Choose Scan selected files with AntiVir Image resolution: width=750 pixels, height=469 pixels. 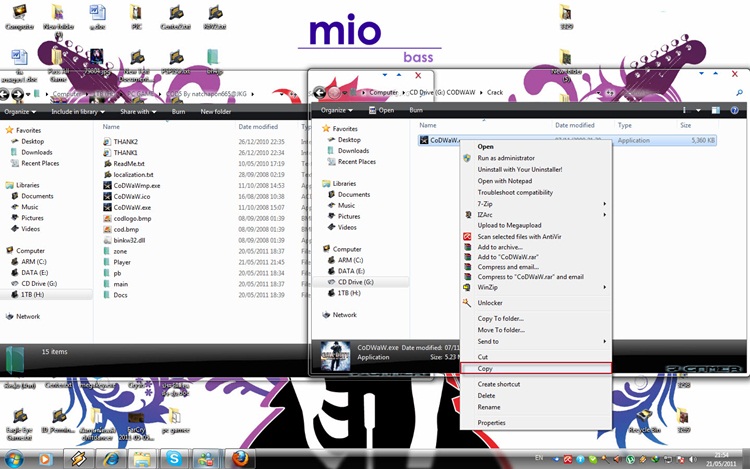coord(536,237)
